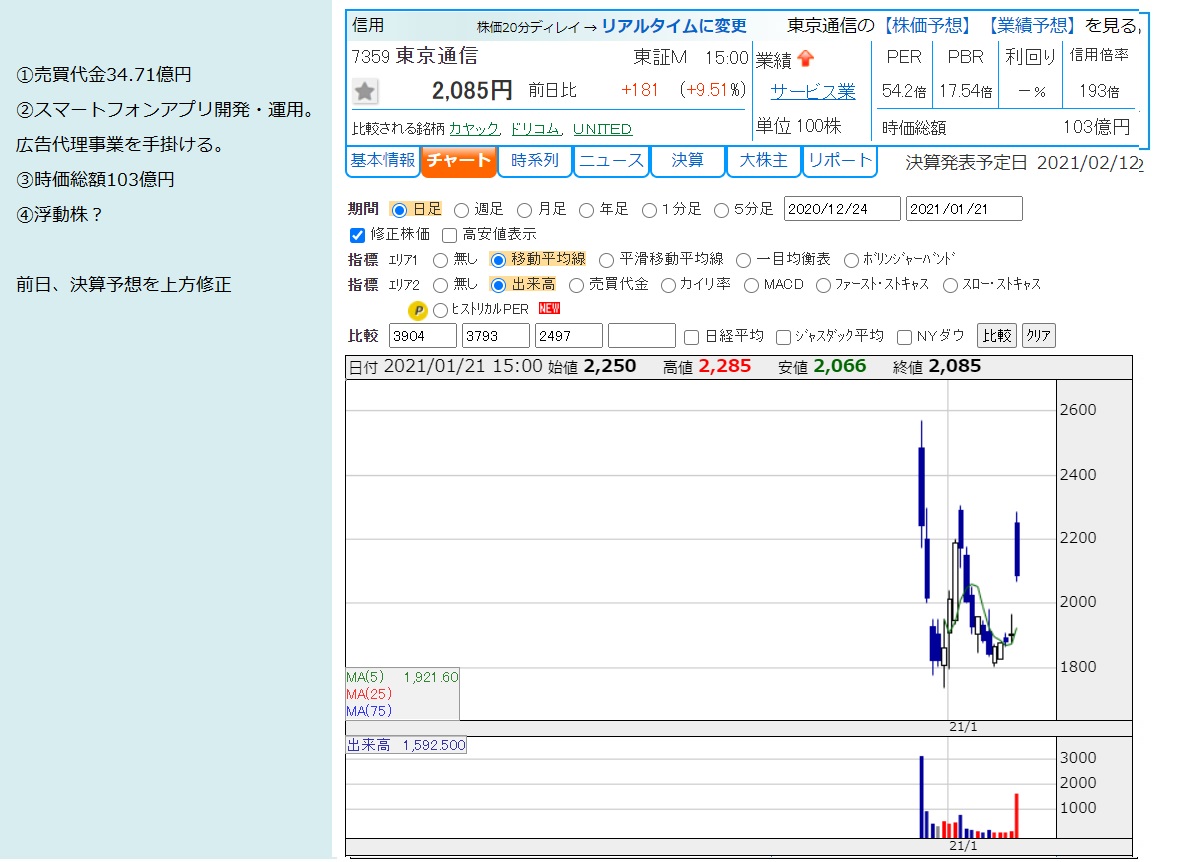Check the 日経平均 comparison checkbox
The height and width of the screenshot is (862, 1178).
tap(691, 337)
